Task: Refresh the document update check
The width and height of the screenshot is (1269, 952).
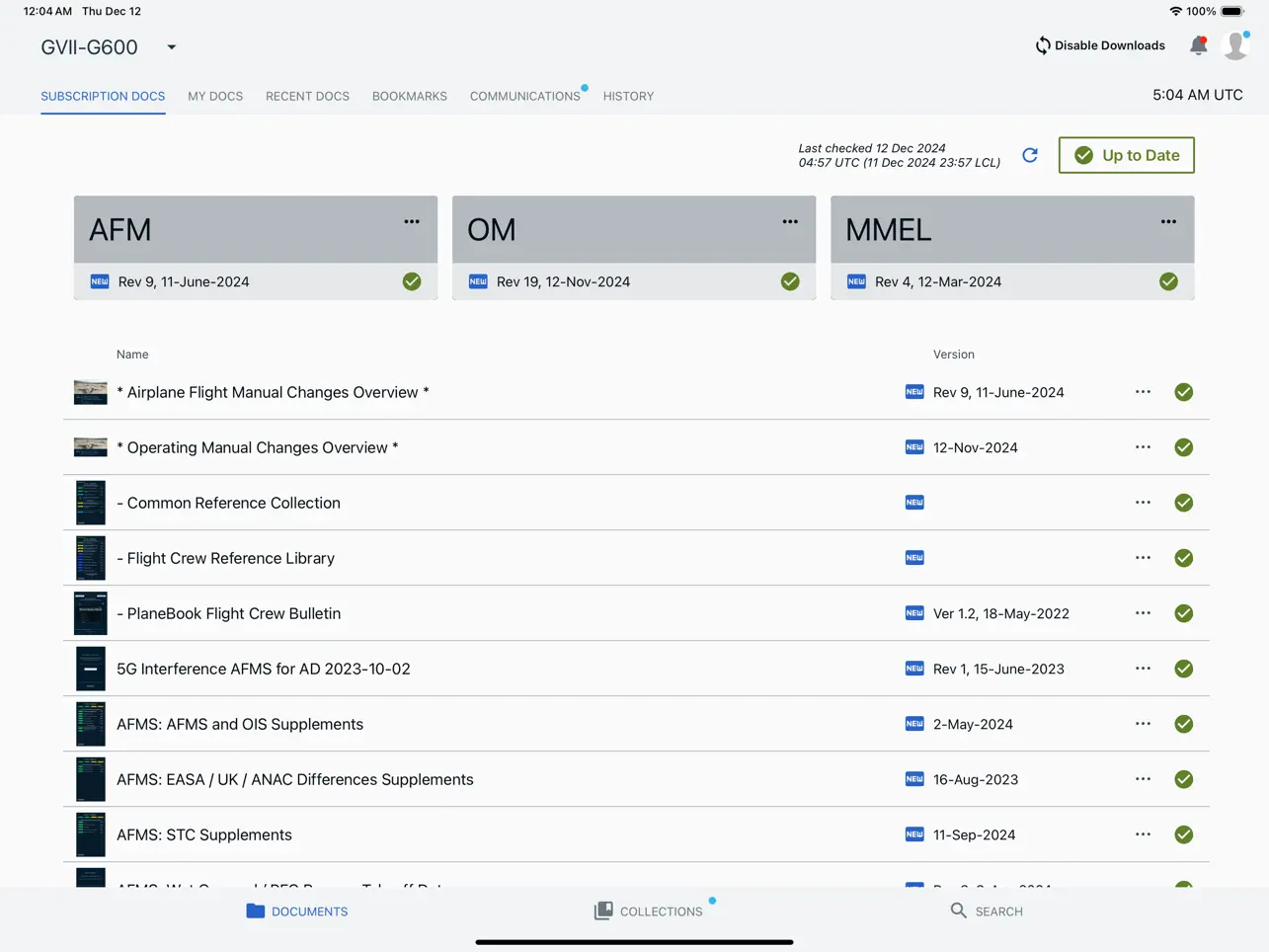Action: click(x=1030, y=155)
